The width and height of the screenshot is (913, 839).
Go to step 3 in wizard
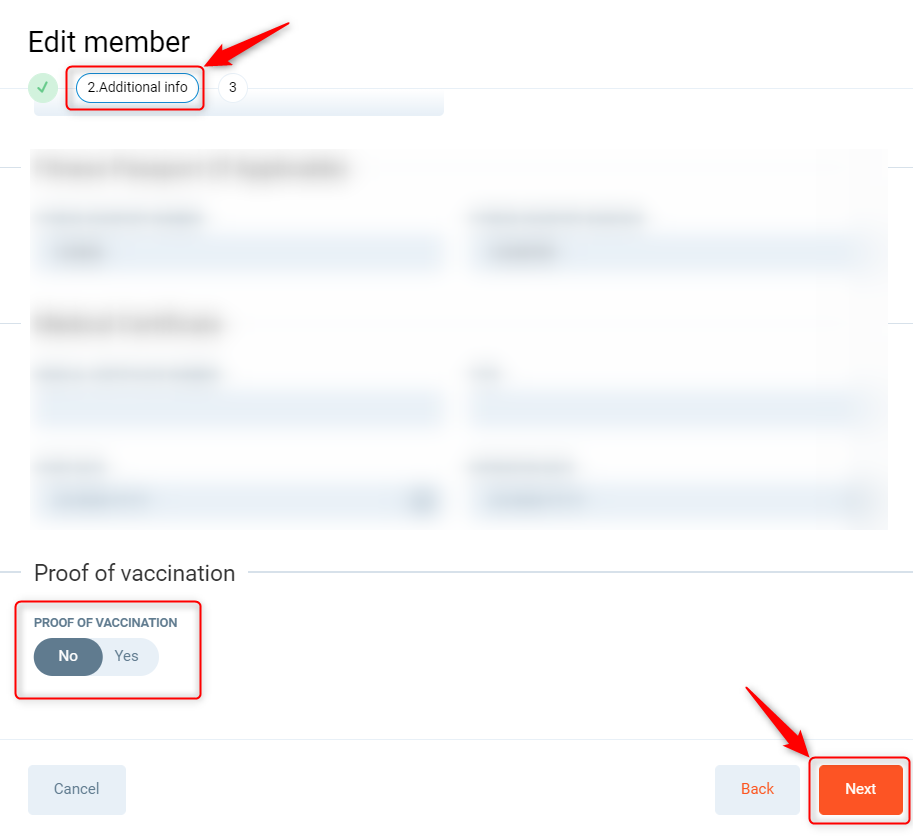click(232, 88)
